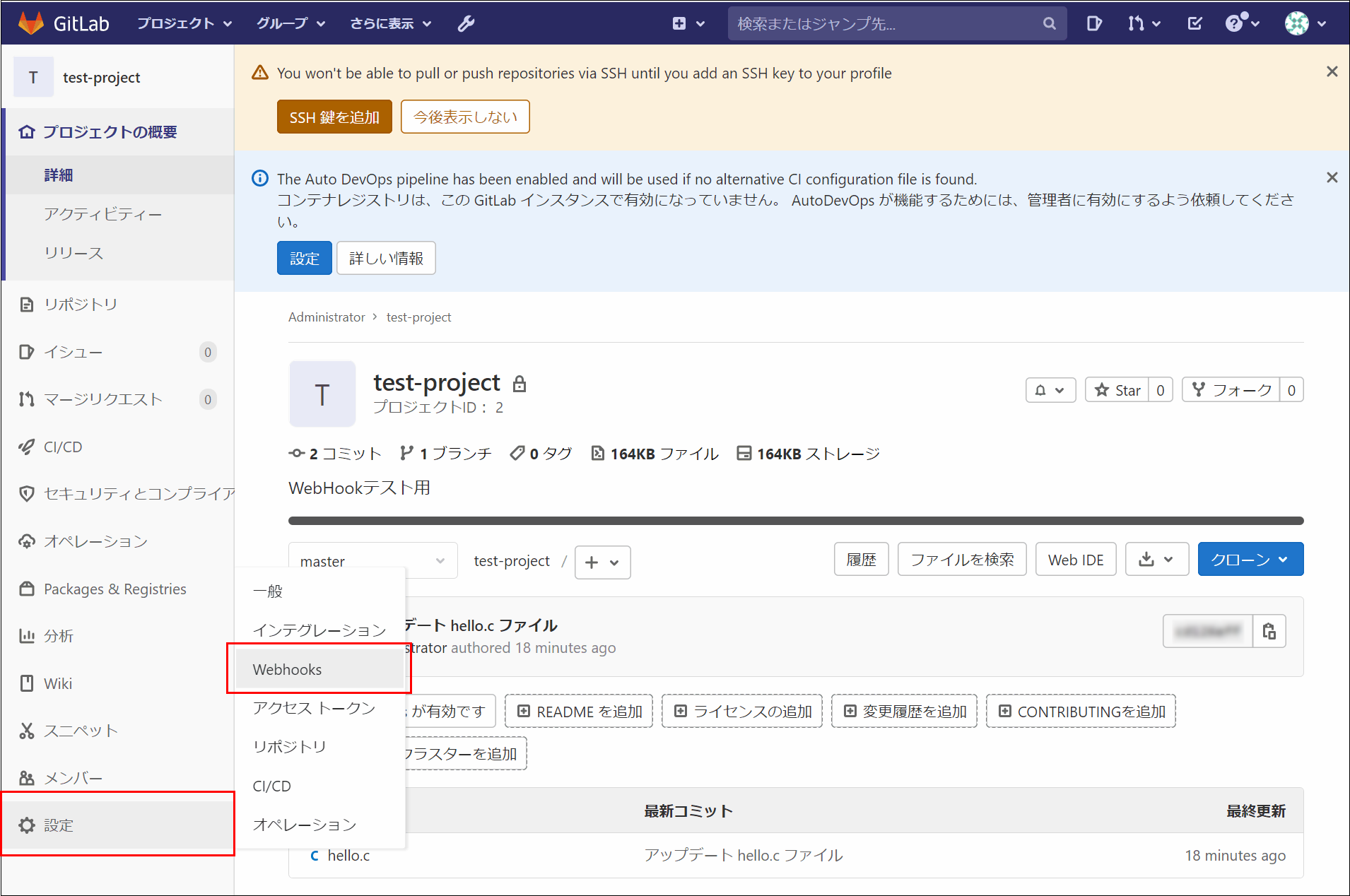Click test-project breadcrumb link

[418, 317]
